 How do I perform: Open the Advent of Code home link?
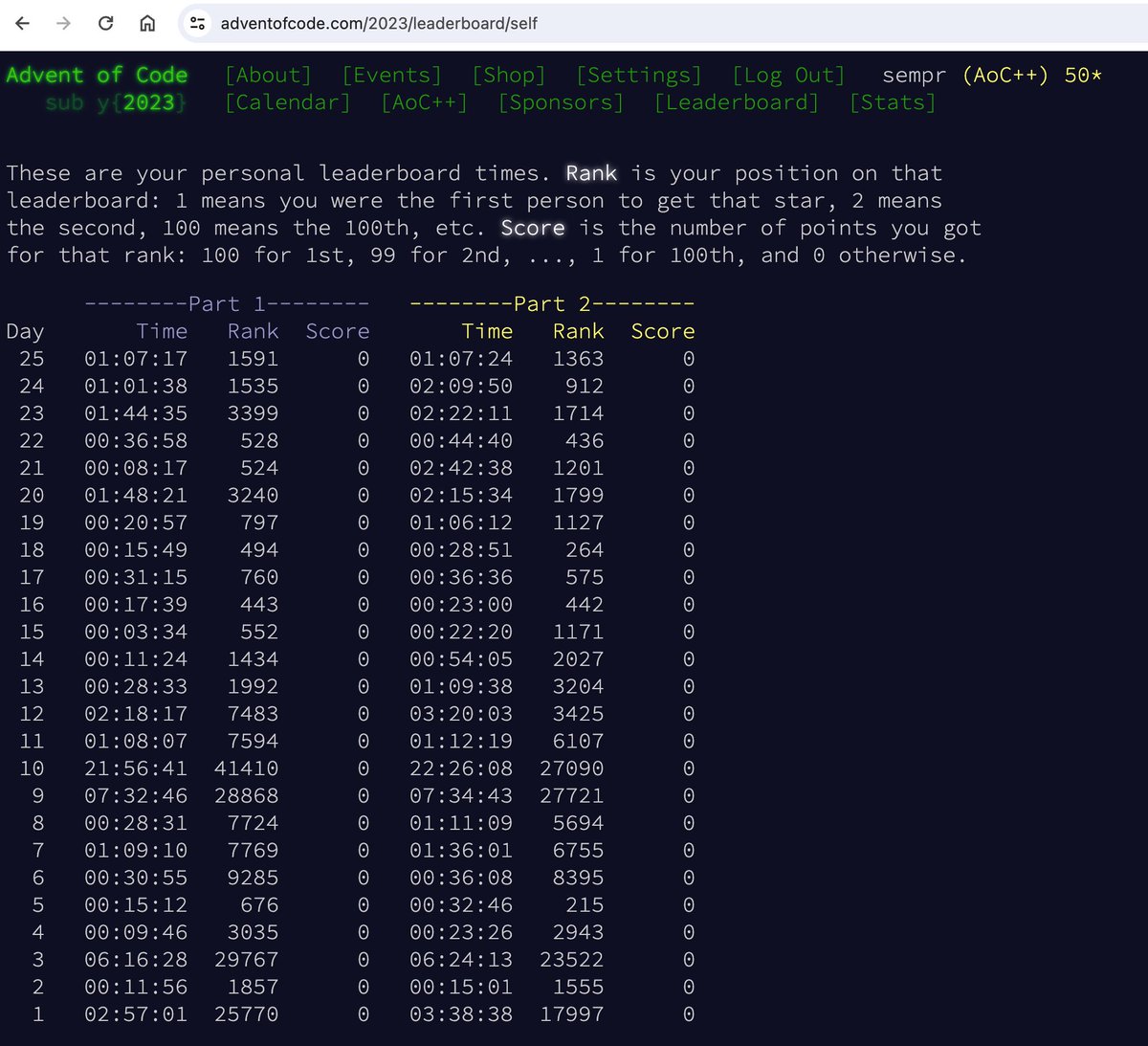tap(97, 75)
